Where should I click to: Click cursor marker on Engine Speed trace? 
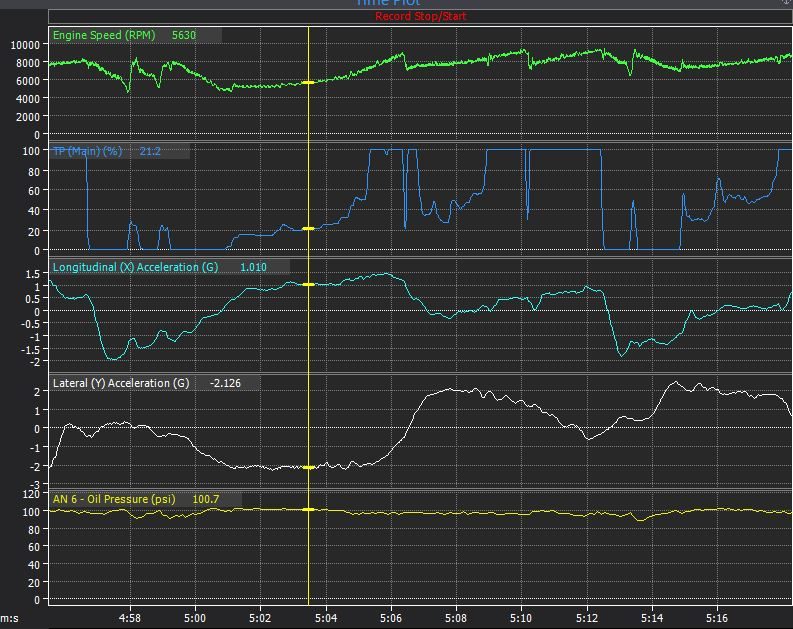pyautogui.click(x=308, y=82)
